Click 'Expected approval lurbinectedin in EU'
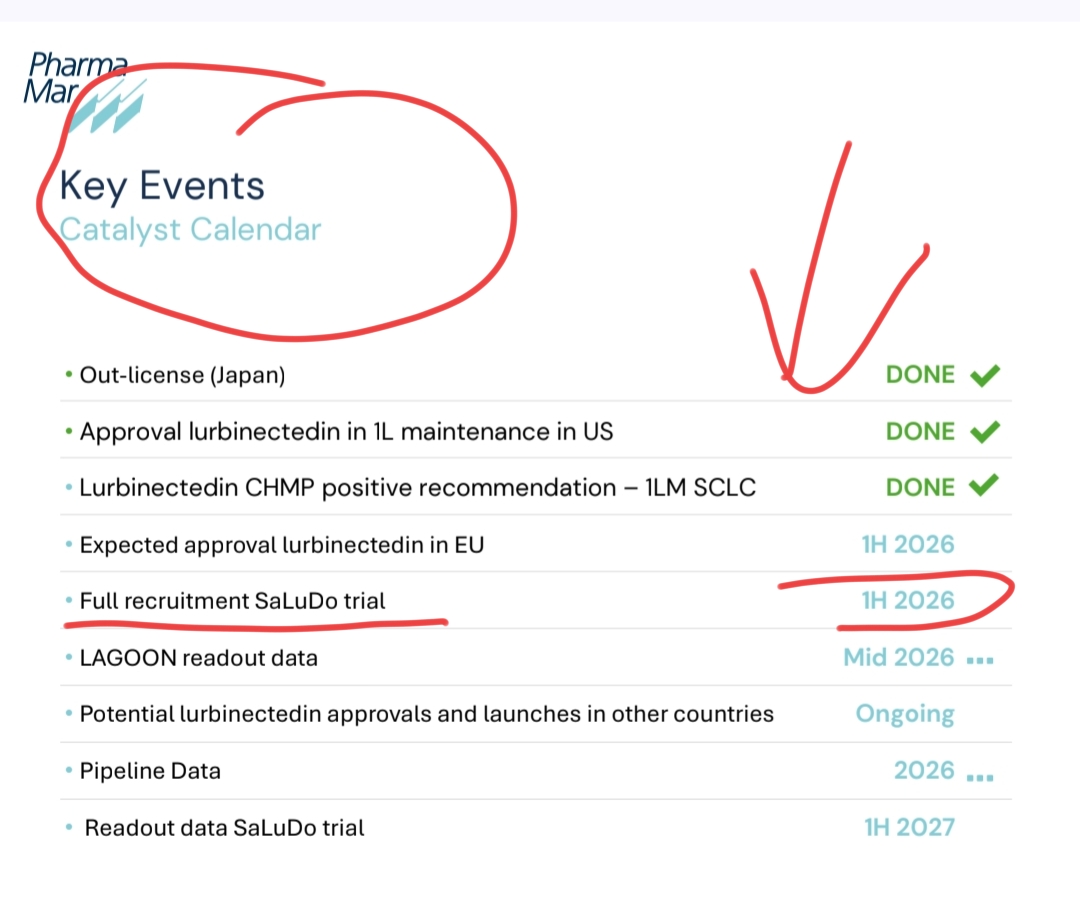Image resolution: width=1080 pixels, height=921 pixels. (x=282, y=545)
